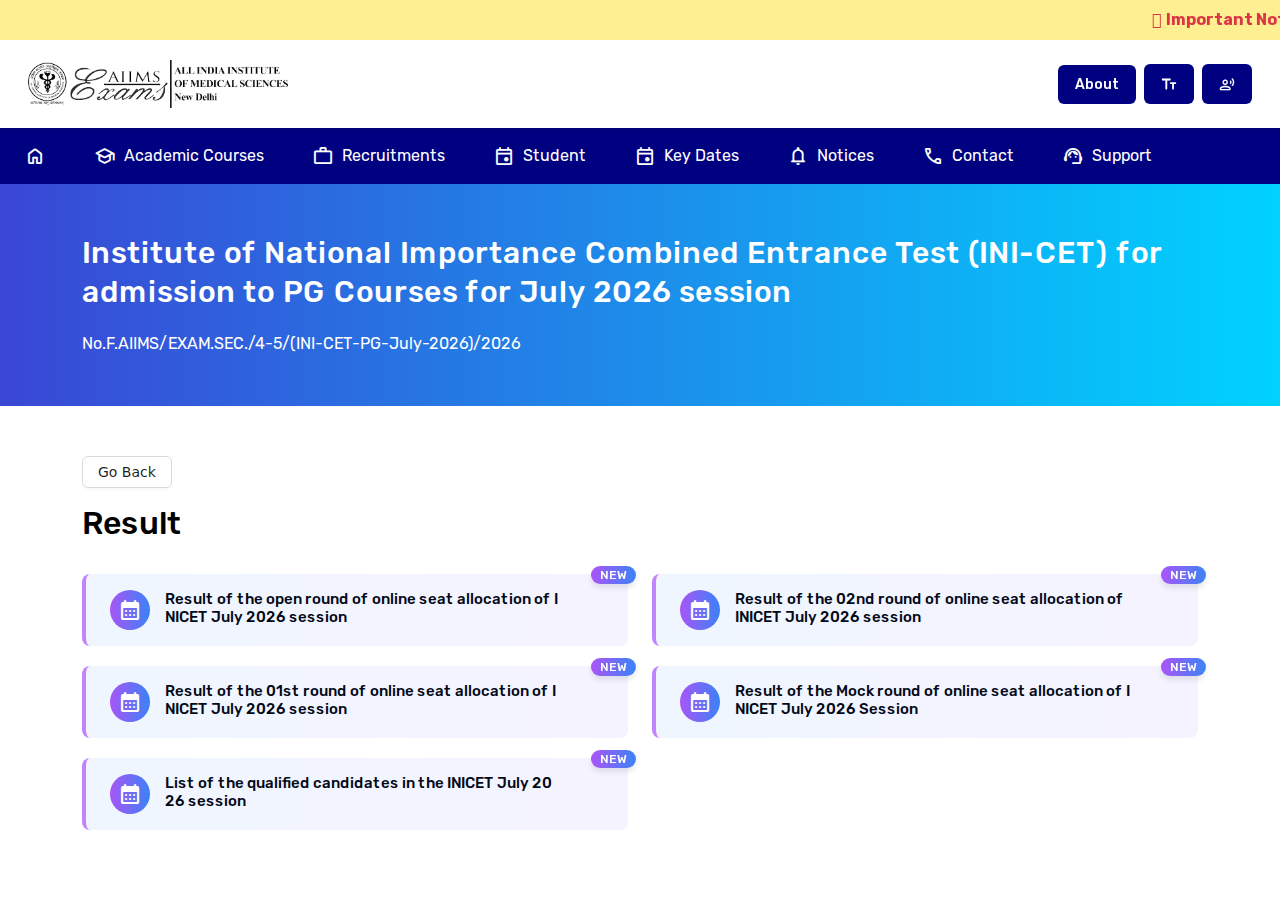1280x900 pixels.
Task: Click the About button
Action: pos(1097,84)
